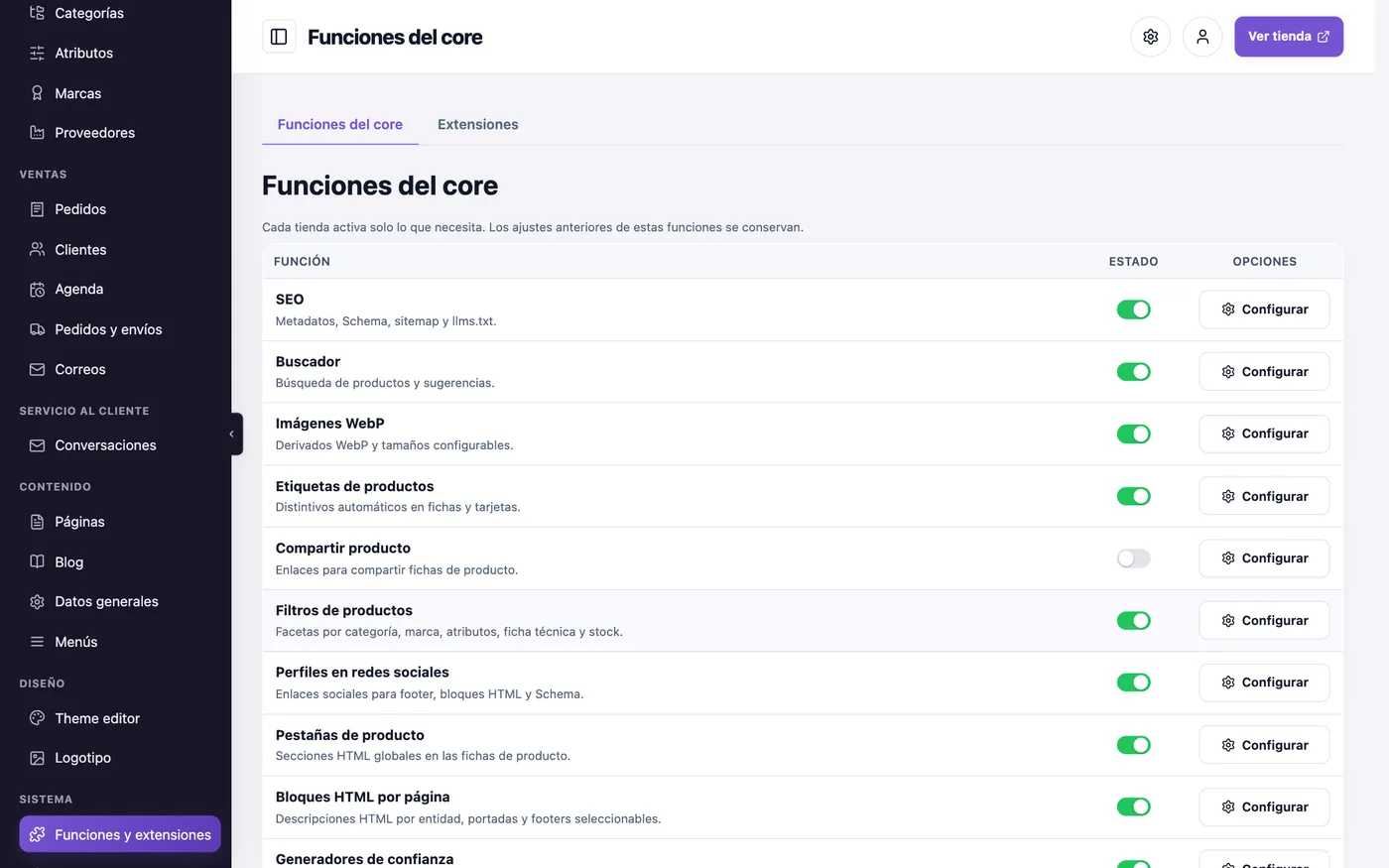
Task: Click Configurar for Filtros de productos
Action: coord(1264,620)
